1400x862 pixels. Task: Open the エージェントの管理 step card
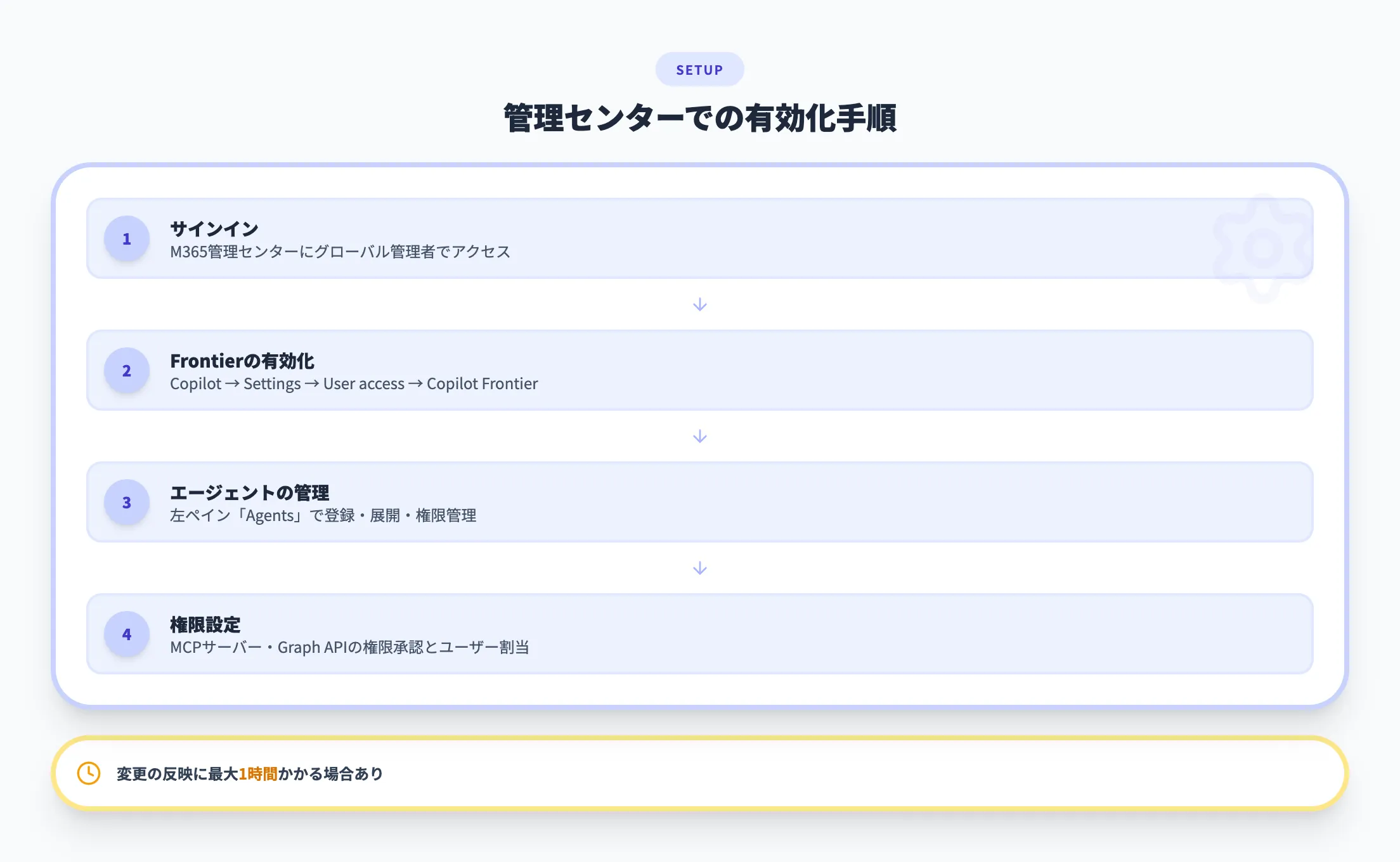(697, 503)
